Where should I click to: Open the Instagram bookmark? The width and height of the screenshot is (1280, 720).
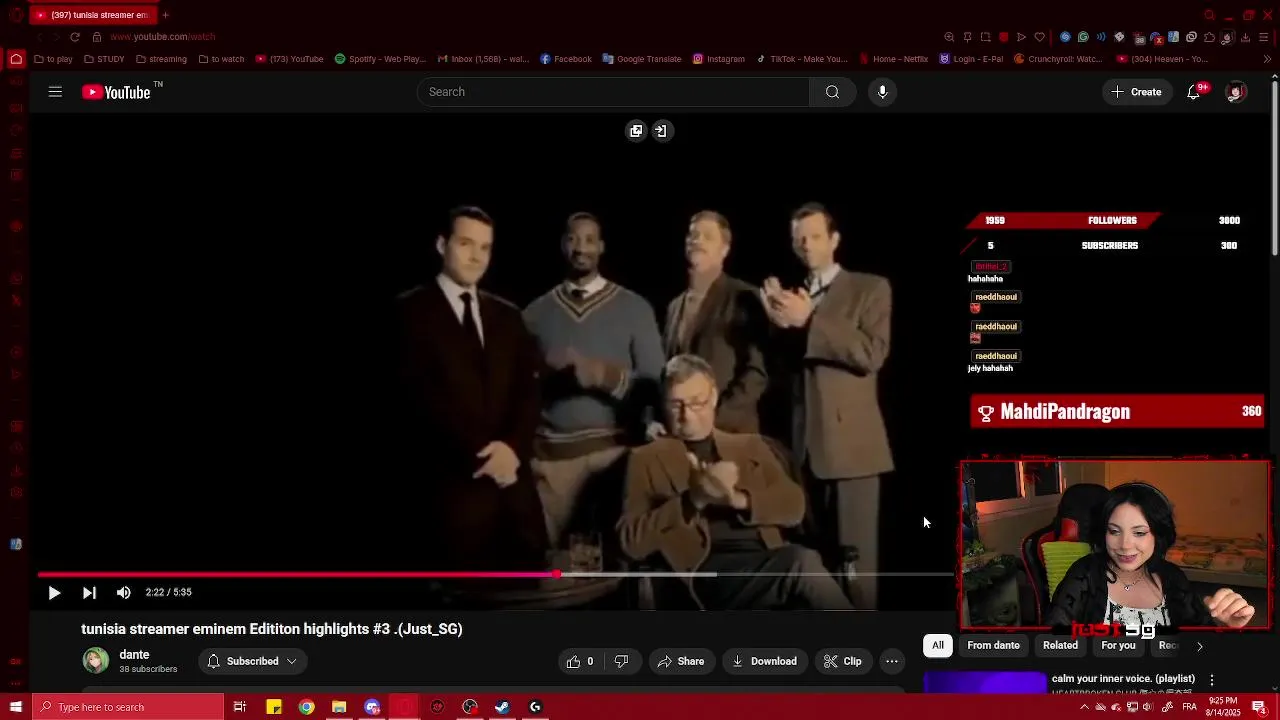pyautogui.click(x=719, y=59)
